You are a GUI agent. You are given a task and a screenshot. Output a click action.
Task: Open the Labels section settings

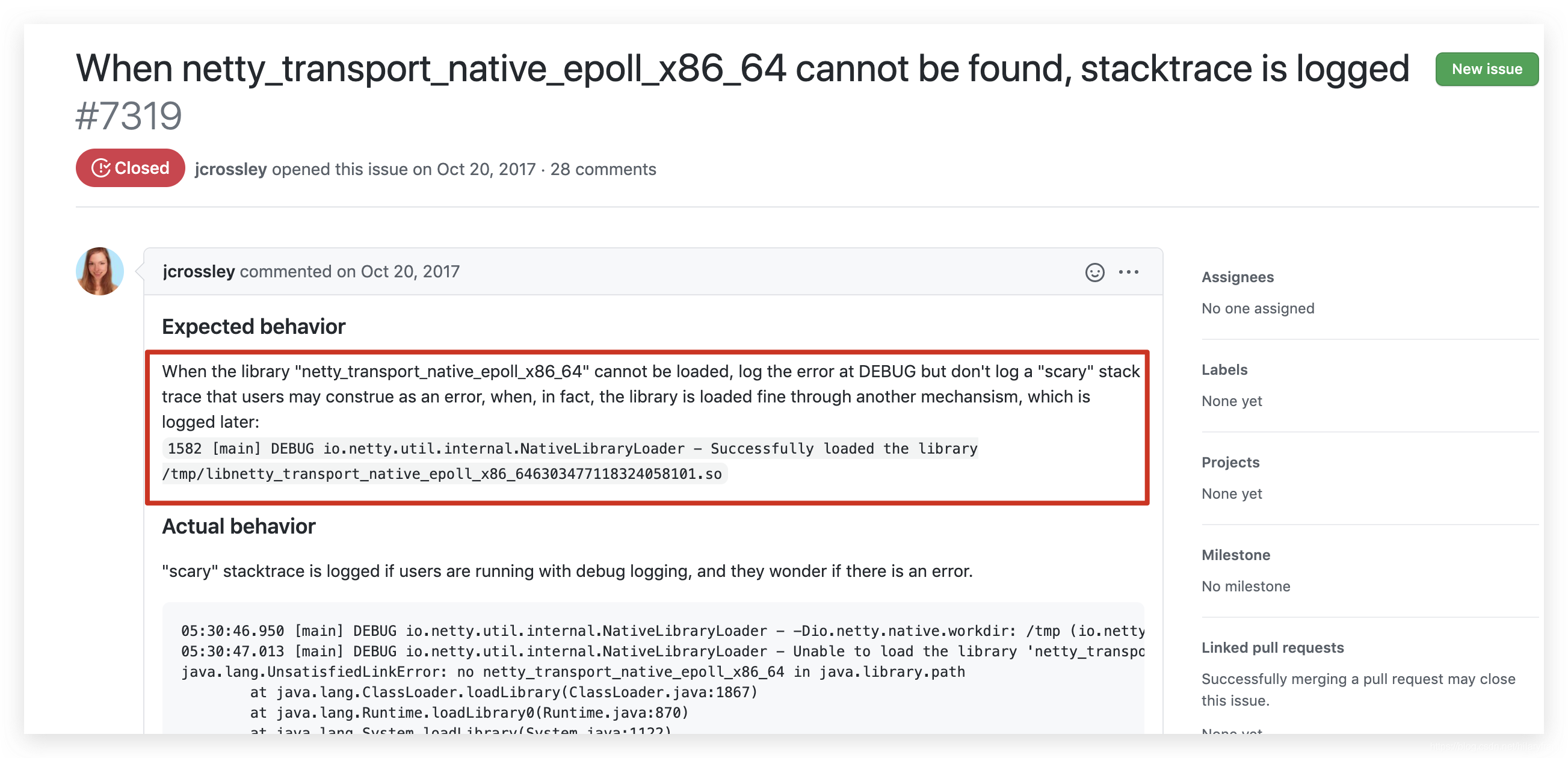point(1224,369)
